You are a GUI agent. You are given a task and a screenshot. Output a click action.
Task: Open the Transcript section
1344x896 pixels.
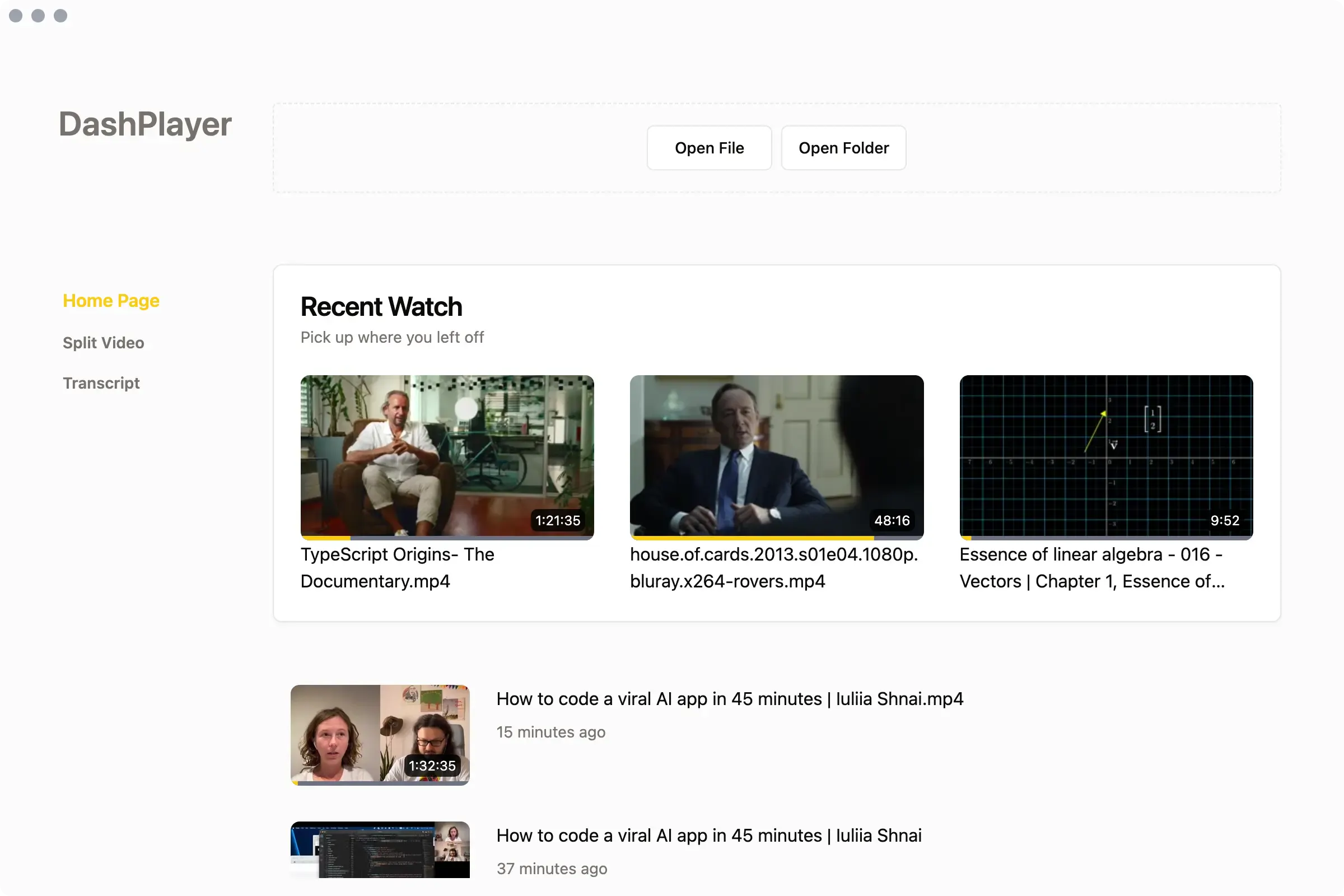pos(101,383)
